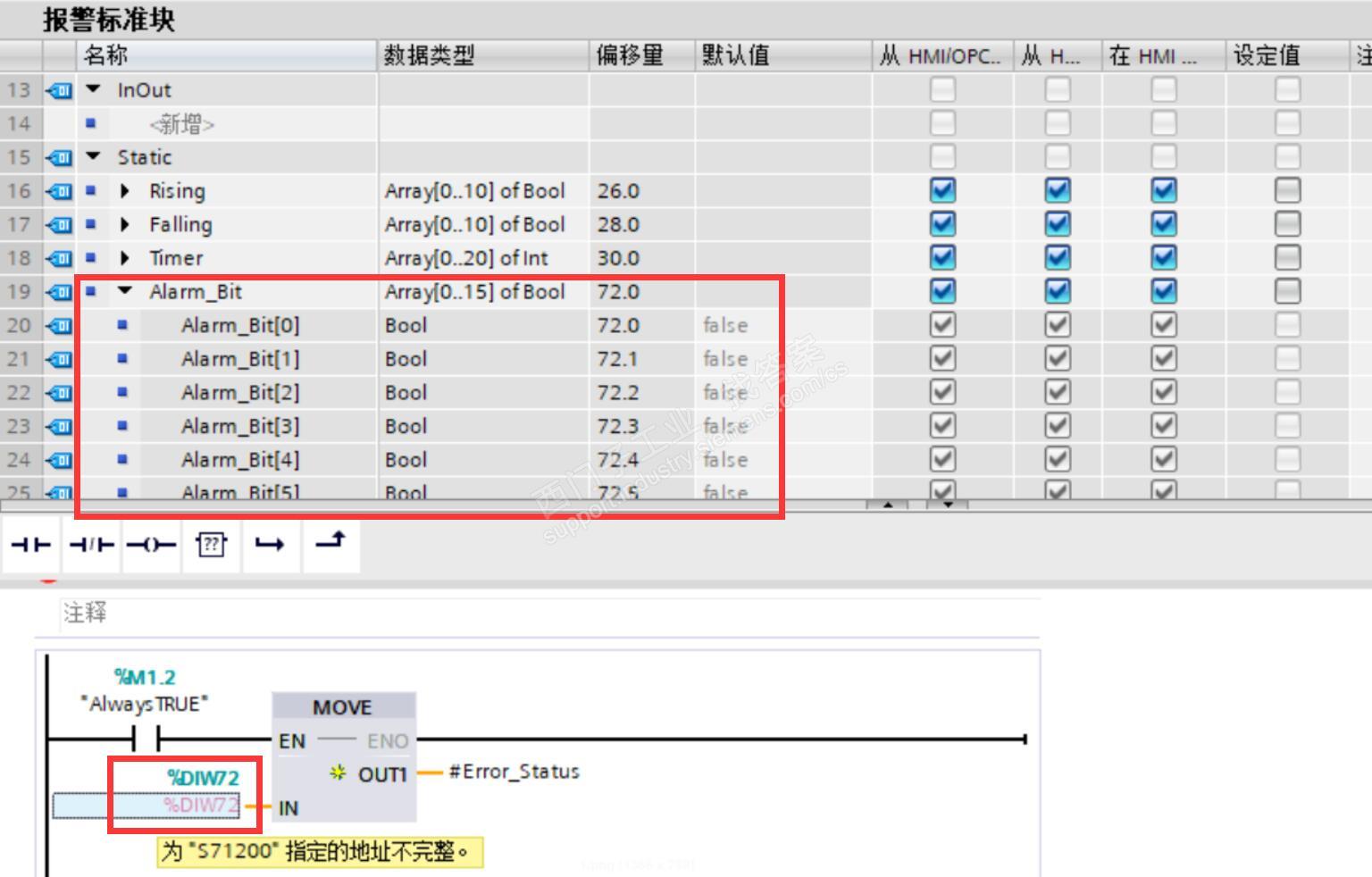Viewport: 1372px width, 877px height.
Task: Insert an empty box instruction
Action: (211, 544)
